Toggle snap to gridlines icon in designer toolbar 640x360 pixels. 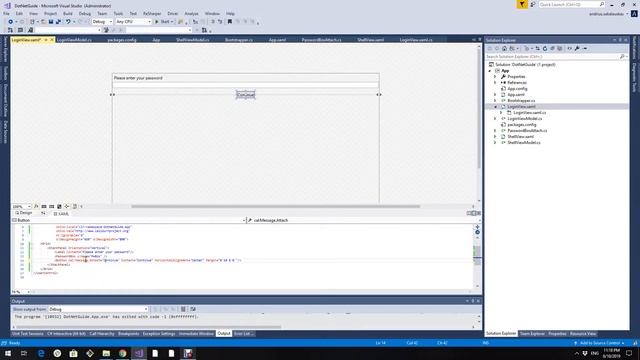point(51,207)
